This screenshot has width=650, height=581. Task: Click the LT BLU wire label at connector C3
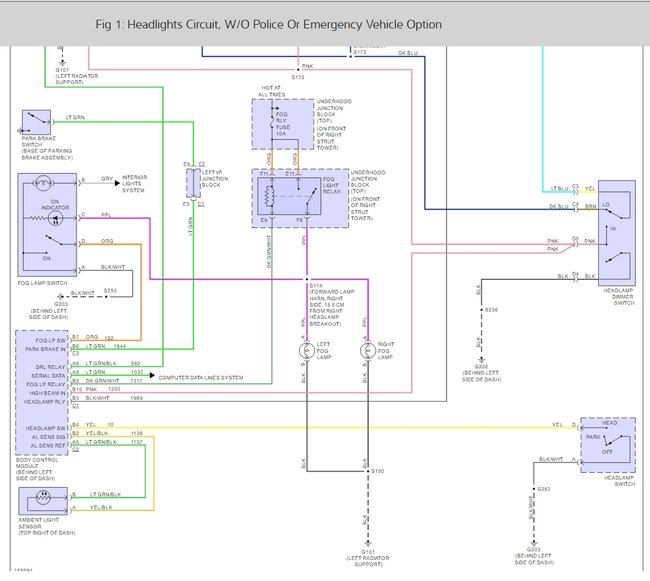pyautogui.click(x=559, y=189)
